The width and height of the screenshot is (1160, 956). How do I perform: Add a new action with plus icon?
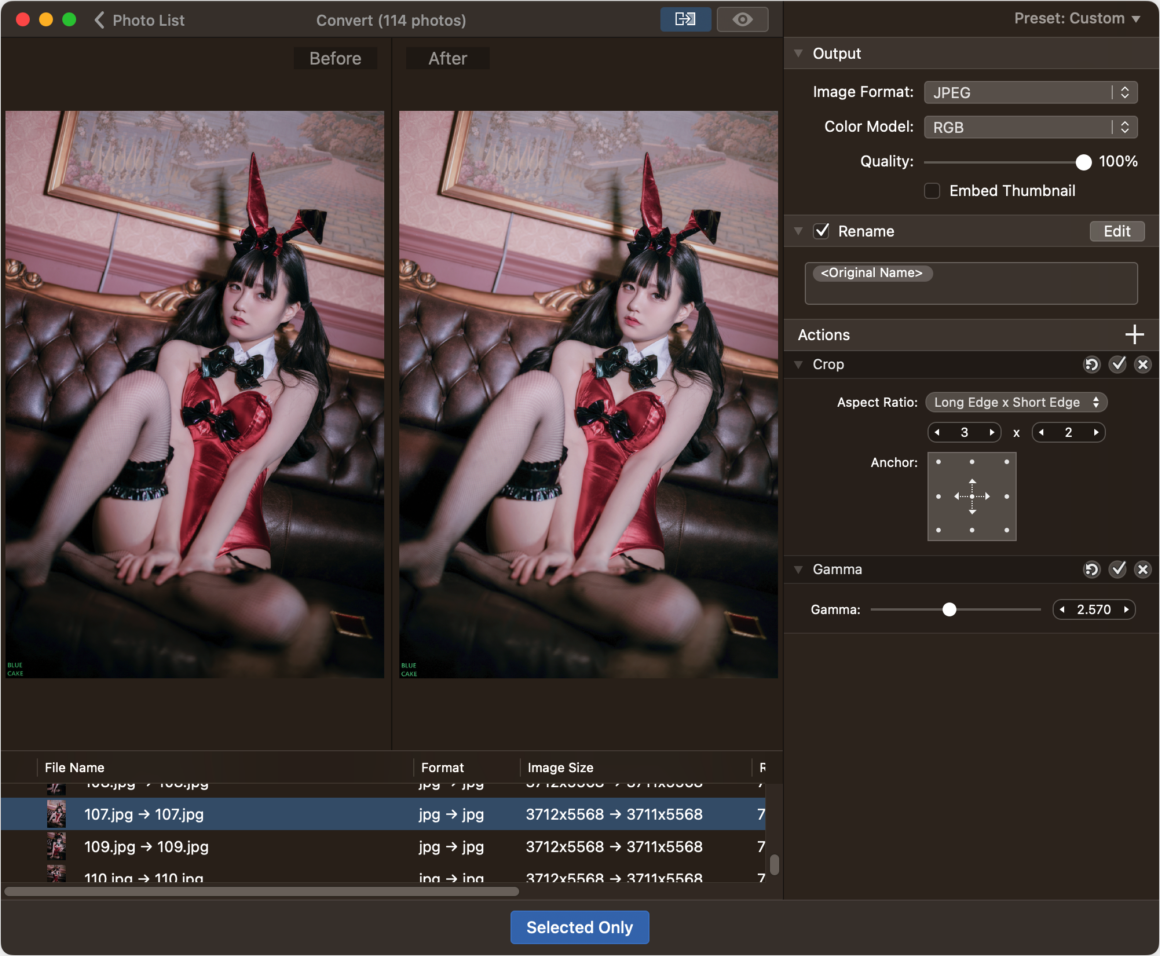[x=1133, y=334]
